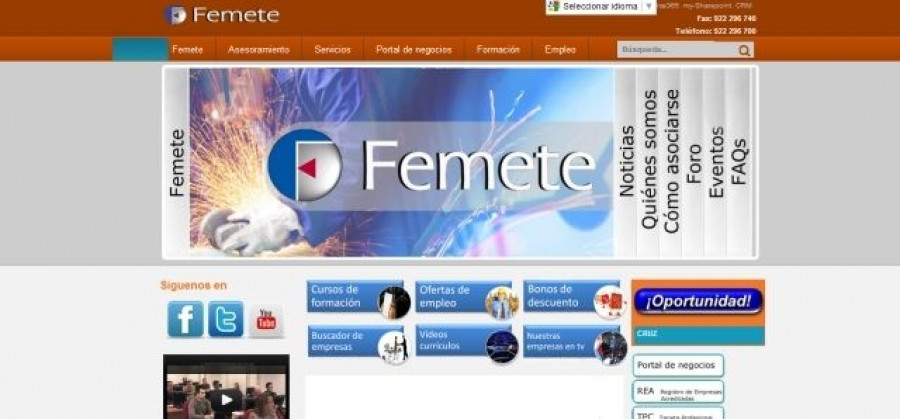Select the Foro slider tab
900x419 pixels.
[693, 162]
